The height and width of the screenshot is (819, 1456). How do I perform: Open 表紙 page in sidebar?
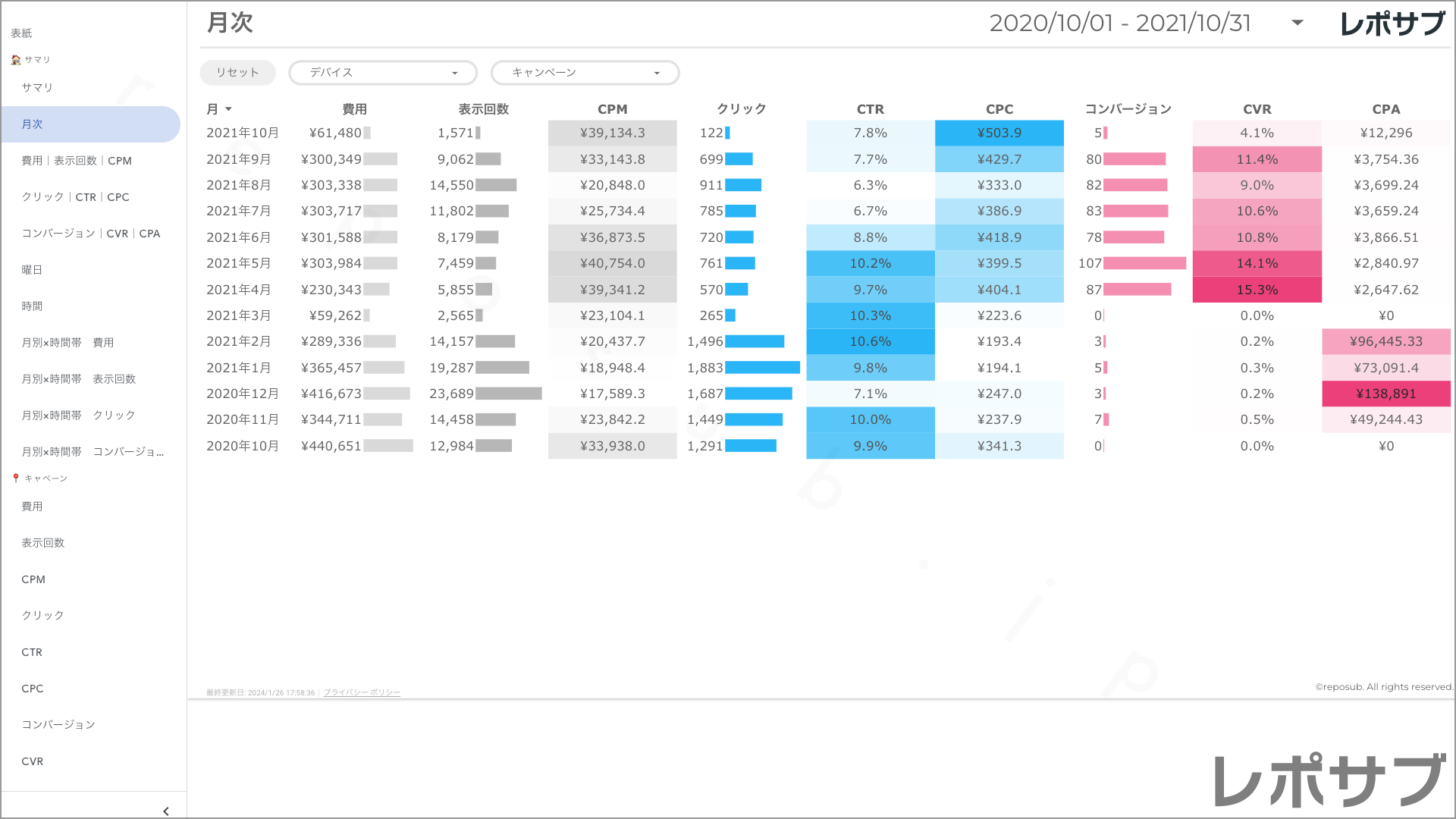click(x=21, y=33)
